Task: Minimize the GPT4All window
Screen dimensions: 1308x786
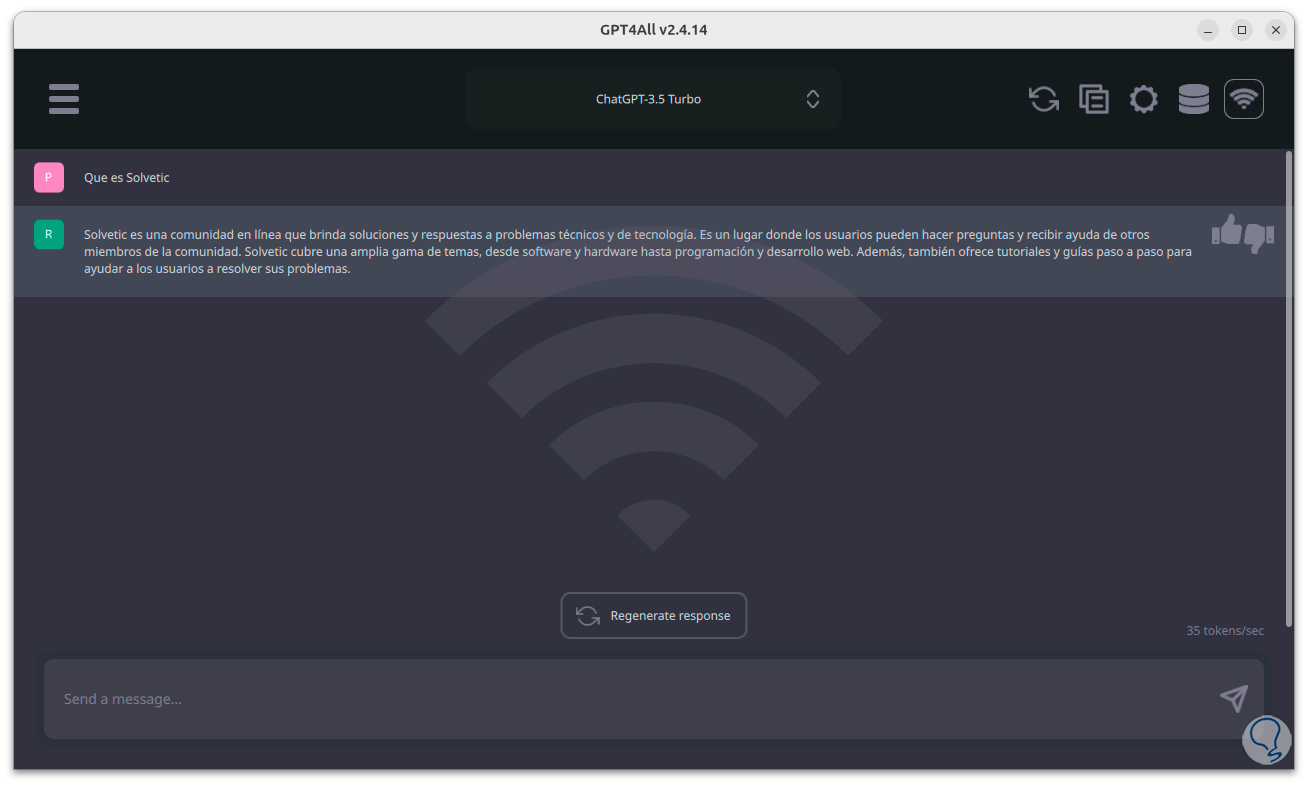Action: coord(1208,30)
